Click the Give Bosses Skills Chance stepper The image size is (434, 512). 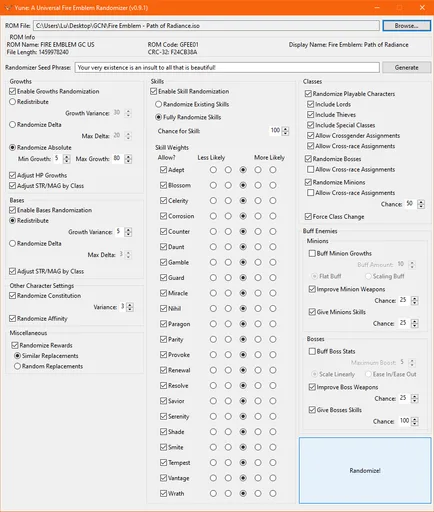[x=414, y=421]
